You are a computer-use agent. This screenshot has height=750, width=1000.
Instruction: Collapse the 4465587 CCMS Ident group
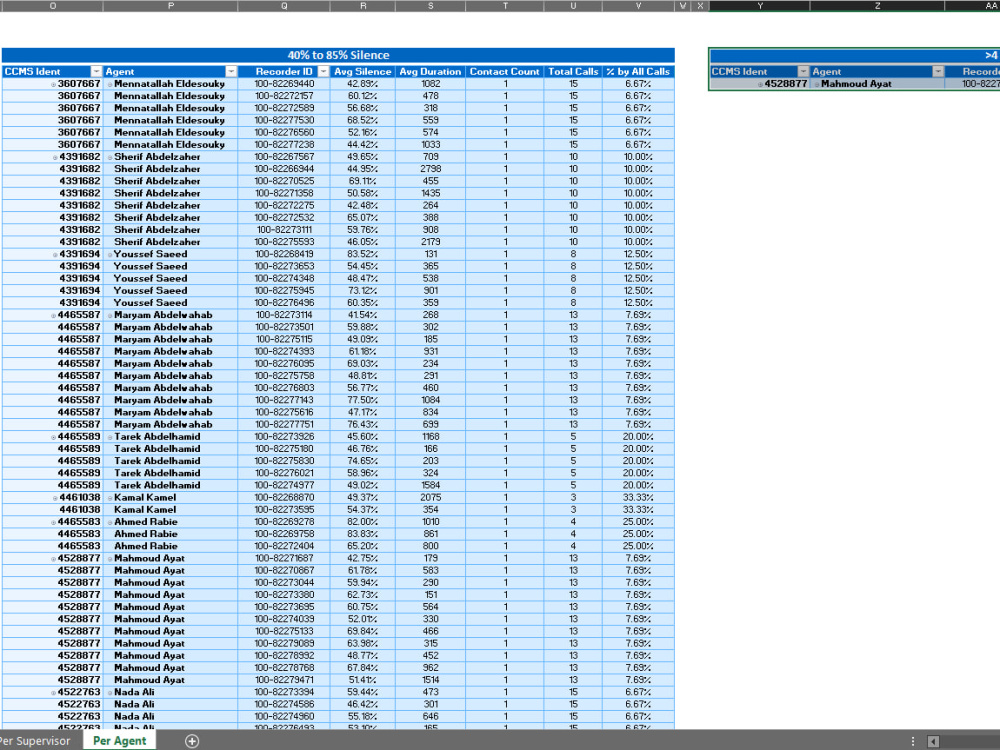(x=54, y=316)
